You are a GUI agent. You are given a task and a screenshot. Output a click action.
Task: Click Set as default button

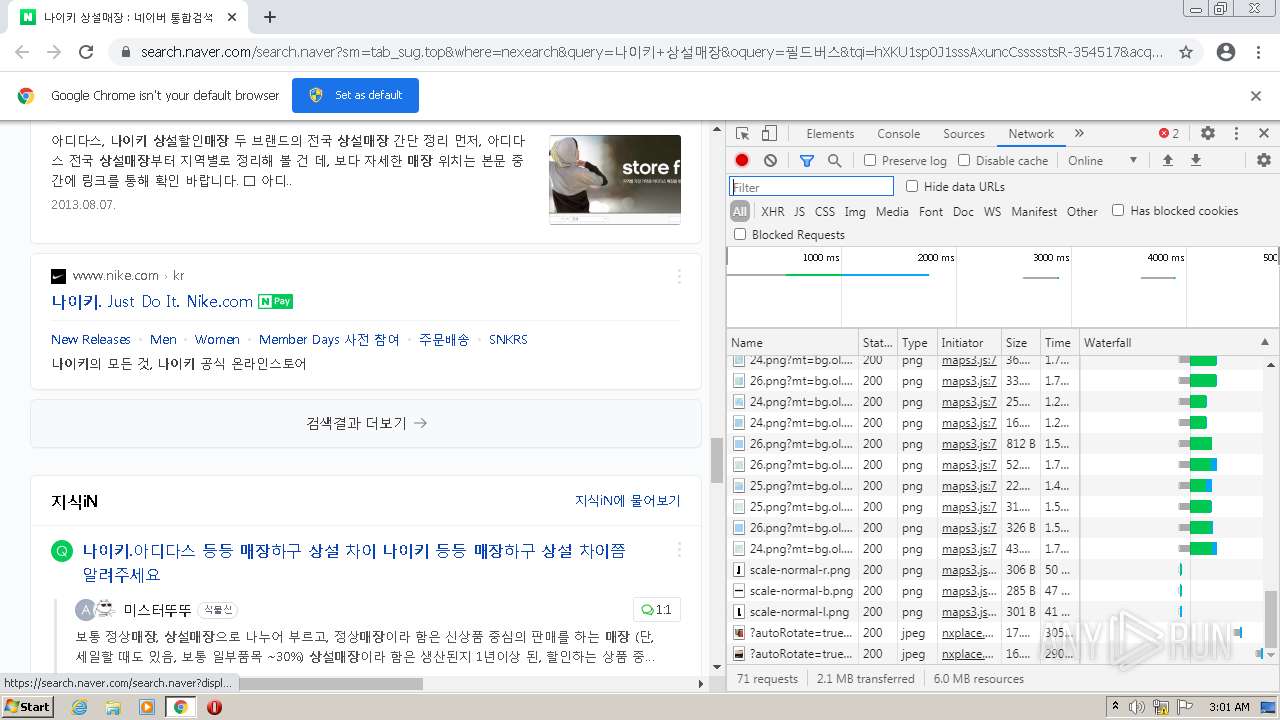coord(355,95)
